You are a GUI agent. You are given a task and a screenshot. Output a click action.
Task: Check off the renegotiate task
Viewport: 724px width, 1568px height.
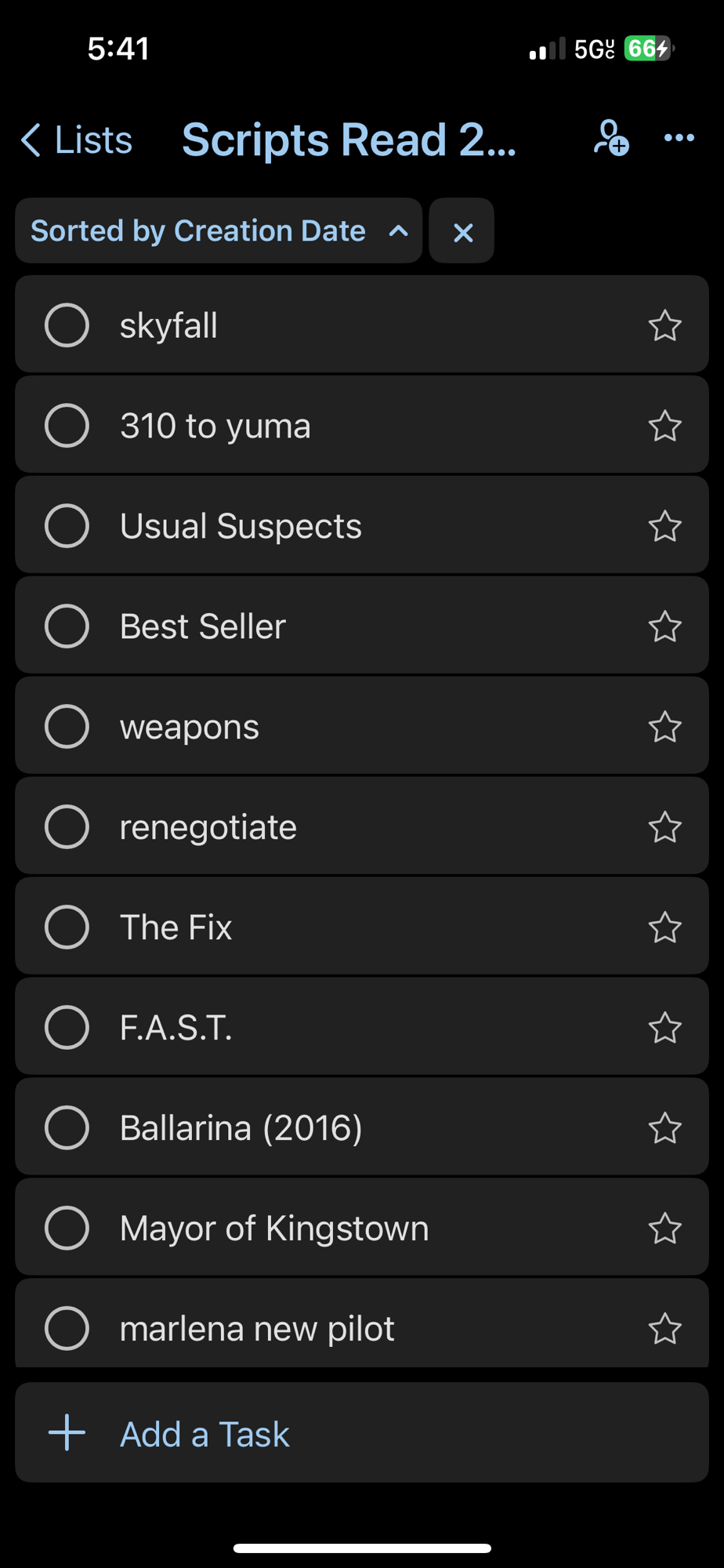[67, 827]
